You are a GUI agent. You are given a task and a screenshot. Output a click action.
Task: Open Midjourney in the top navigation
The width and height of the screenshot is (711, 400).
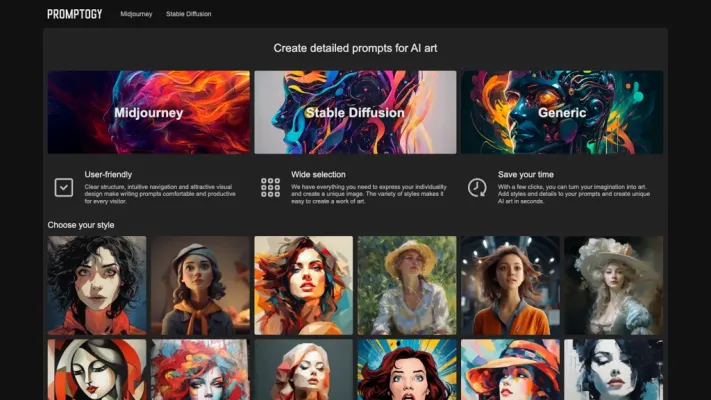[136, 14]
